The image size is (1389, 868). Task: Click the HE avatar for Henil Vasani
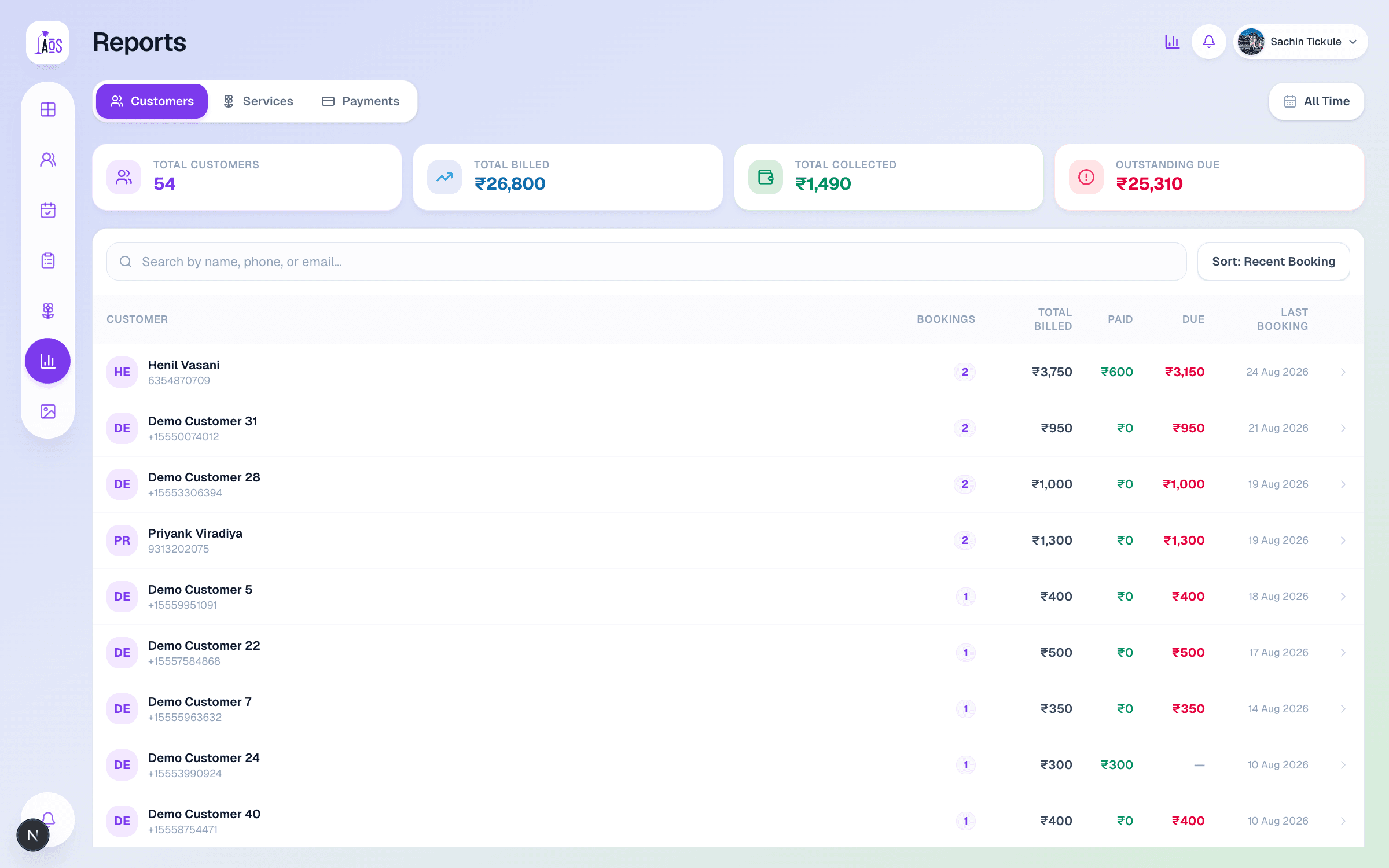(x=122, y=372)
